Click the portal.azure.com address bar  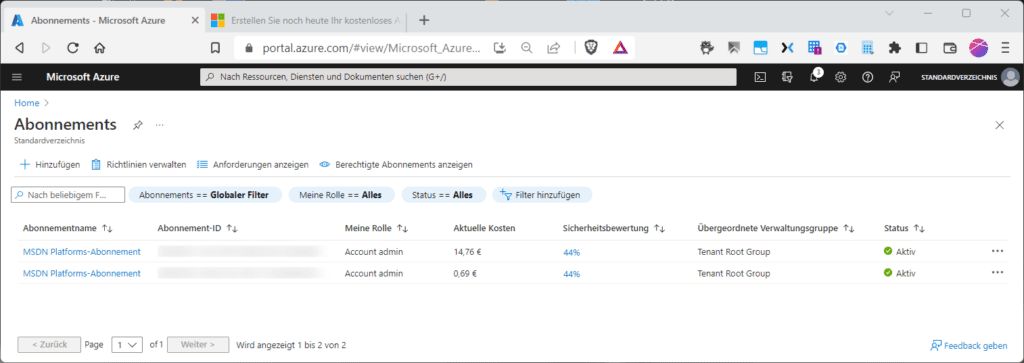click(x=372, y=48)
